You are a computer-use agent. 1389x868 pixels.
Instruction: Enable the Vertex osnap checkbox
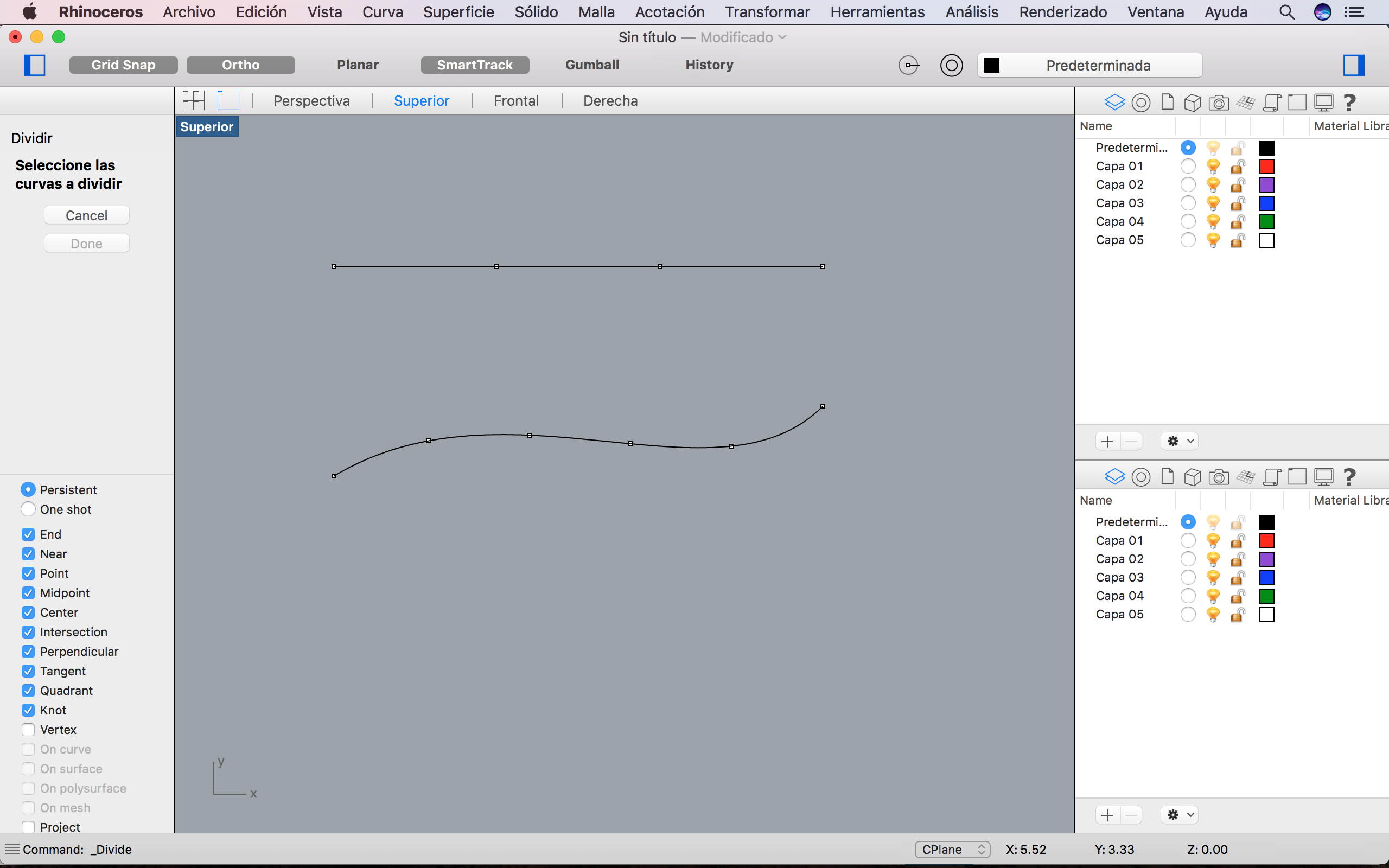click(x=28, y=729)
